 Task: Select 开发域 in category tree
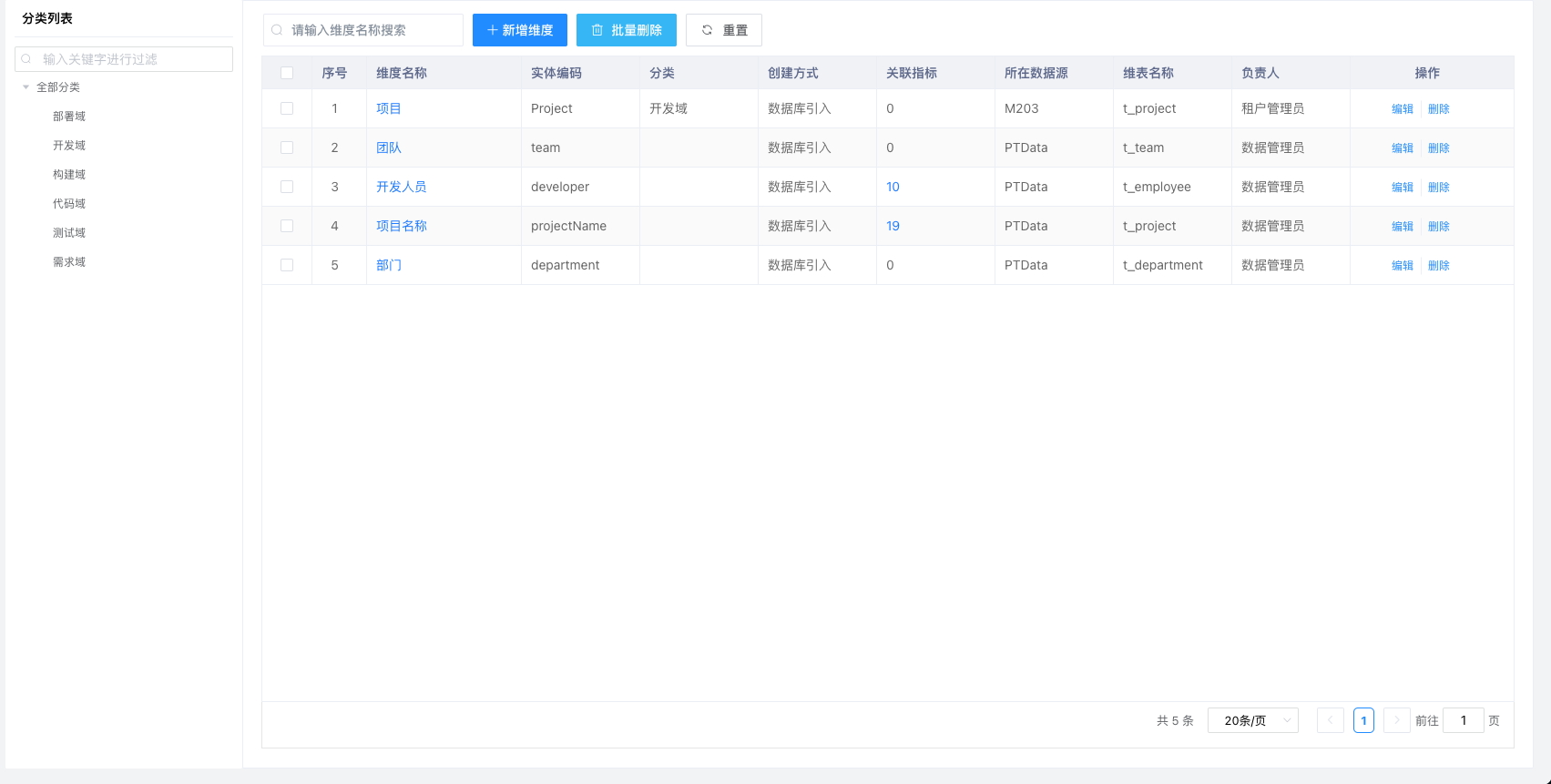point(69,146)
